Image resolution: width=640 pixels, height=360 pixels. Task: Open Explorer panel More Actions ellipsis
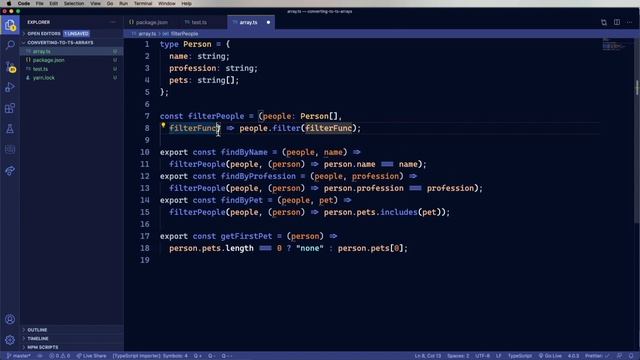(x=113, y=22)
